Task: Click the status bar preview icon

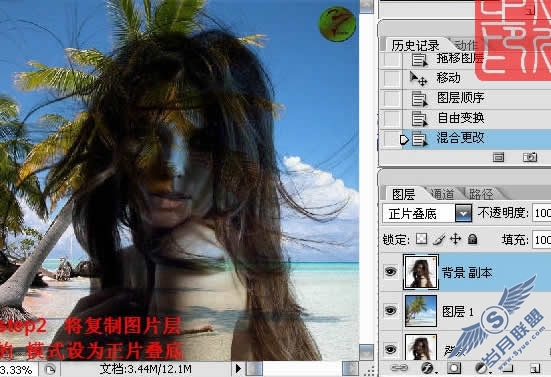Action: pyautogui.click(x=50, y=370)
